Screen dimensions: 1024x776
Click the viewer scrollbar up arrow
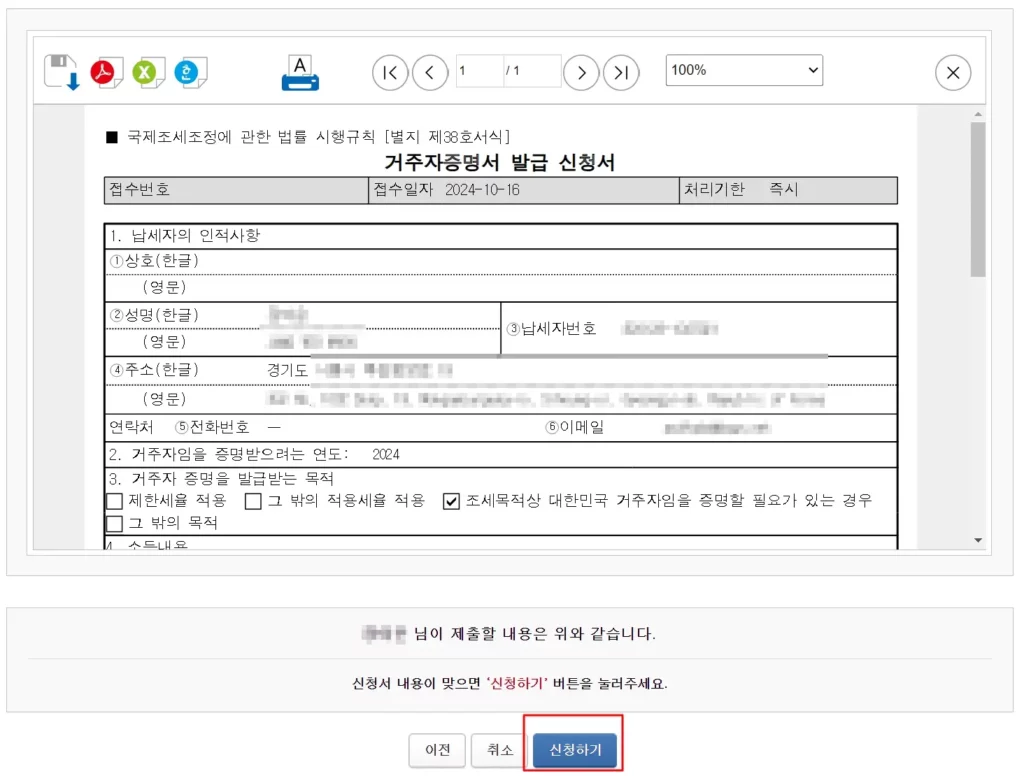[x=978, y=114]
